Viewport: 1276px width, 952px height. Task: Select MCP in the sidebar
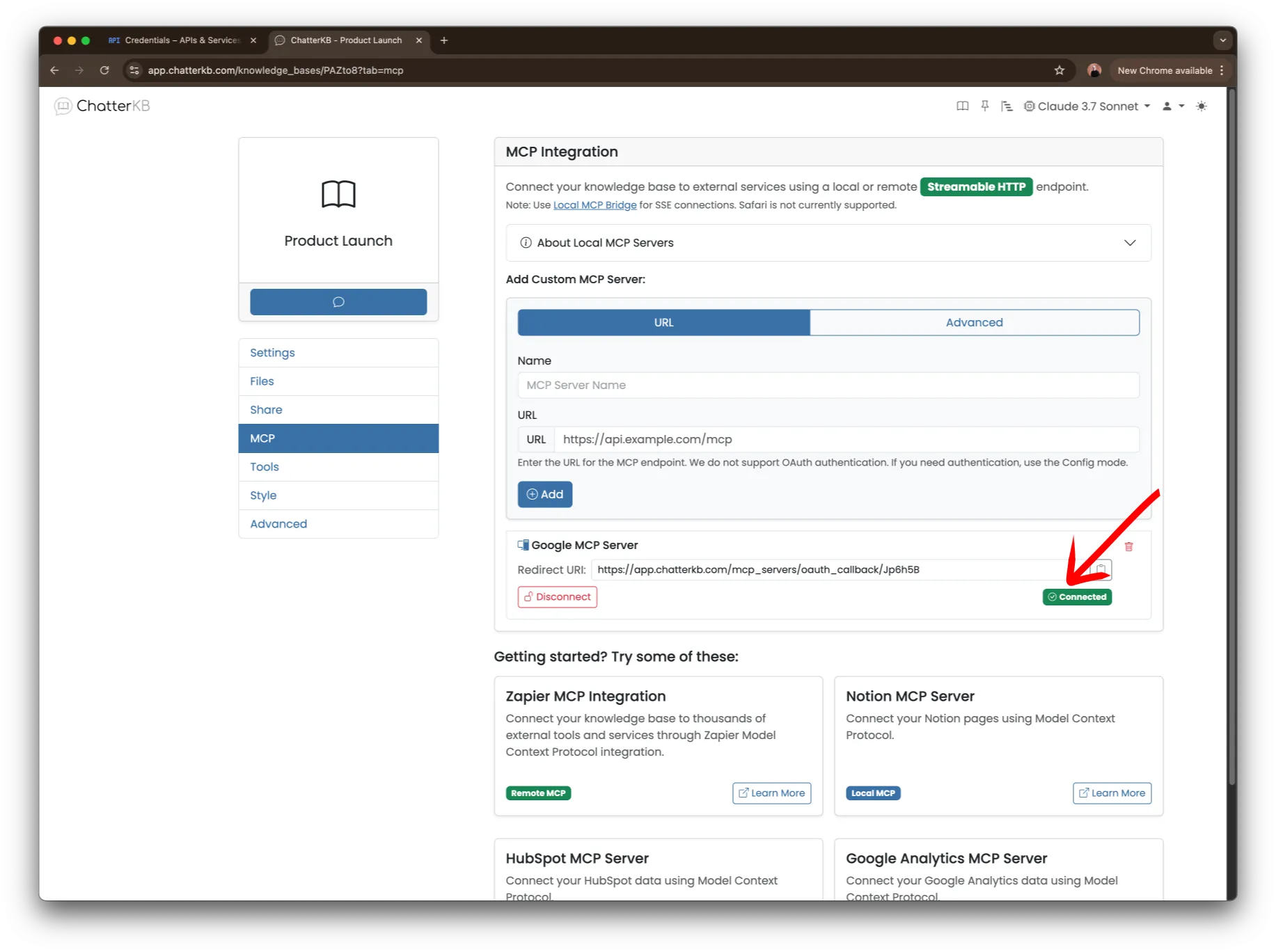338,438
